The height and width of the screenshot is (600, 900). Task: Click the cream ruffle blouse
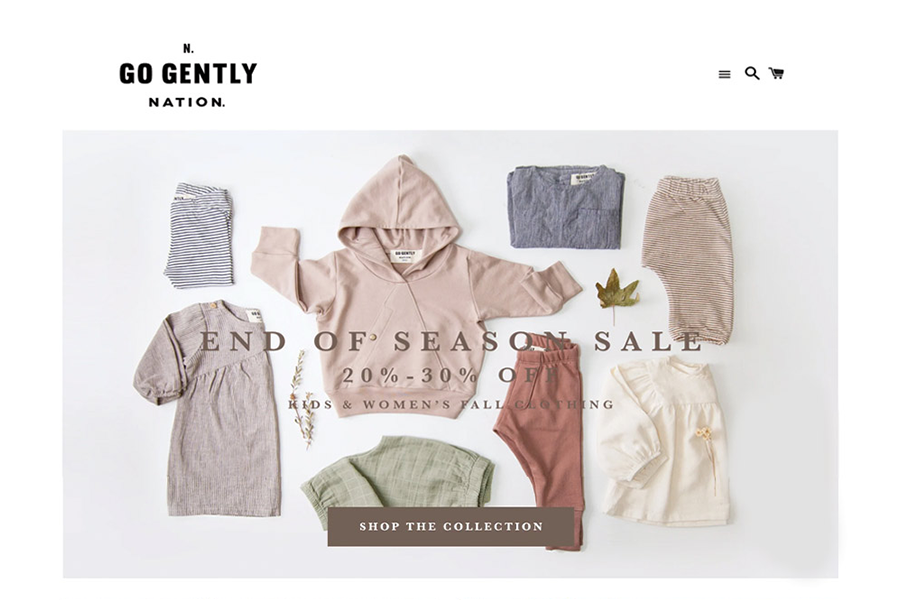click(663, 442)
